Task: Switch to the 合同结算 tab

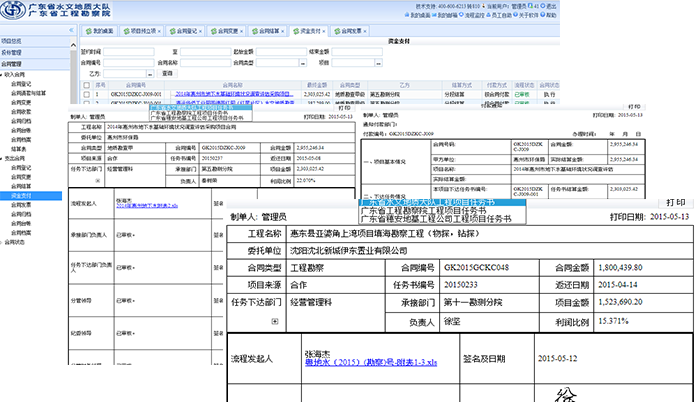Action: click(266, 31)
